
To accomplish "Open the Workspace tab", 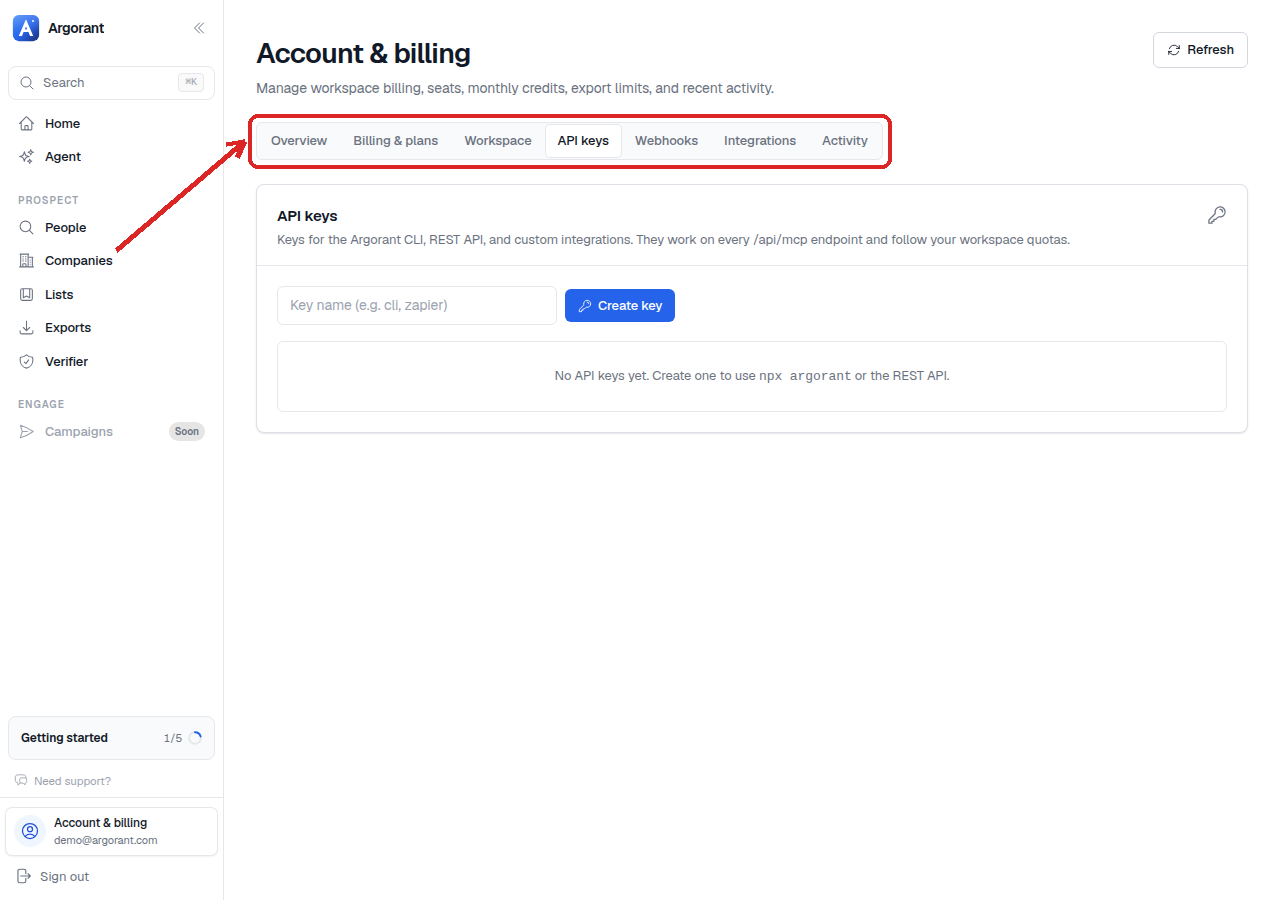I will click(x=498, y=141).
